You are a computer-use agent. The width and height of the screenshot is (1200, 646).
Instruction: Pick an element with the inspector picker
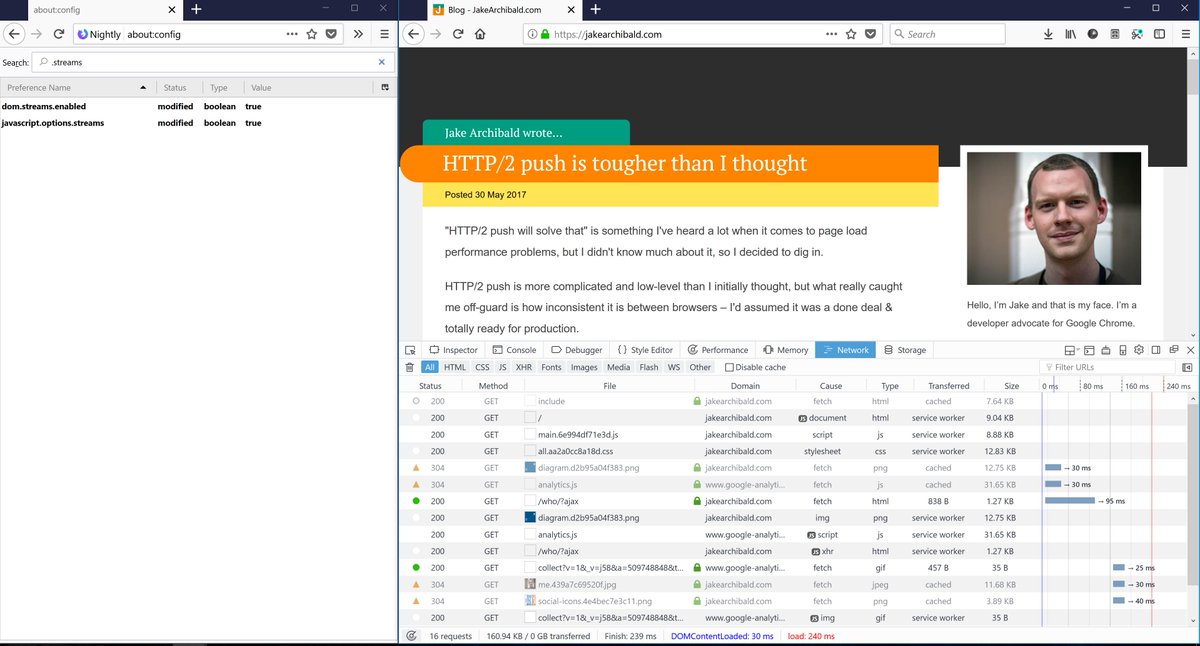click(410, 350)
